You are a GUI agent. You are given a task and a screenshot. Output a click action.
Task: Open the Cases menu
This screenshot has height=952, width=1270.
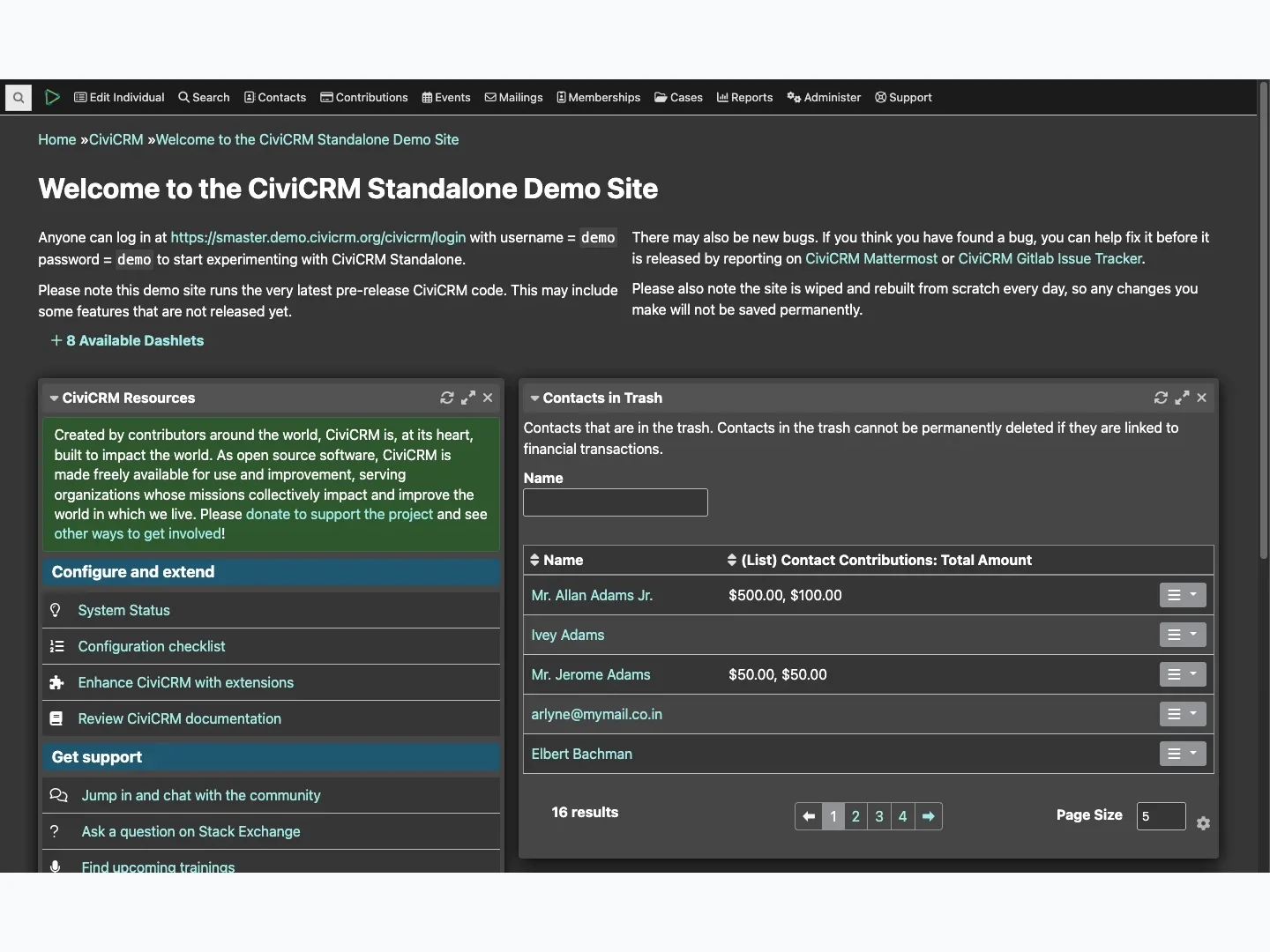678,97
